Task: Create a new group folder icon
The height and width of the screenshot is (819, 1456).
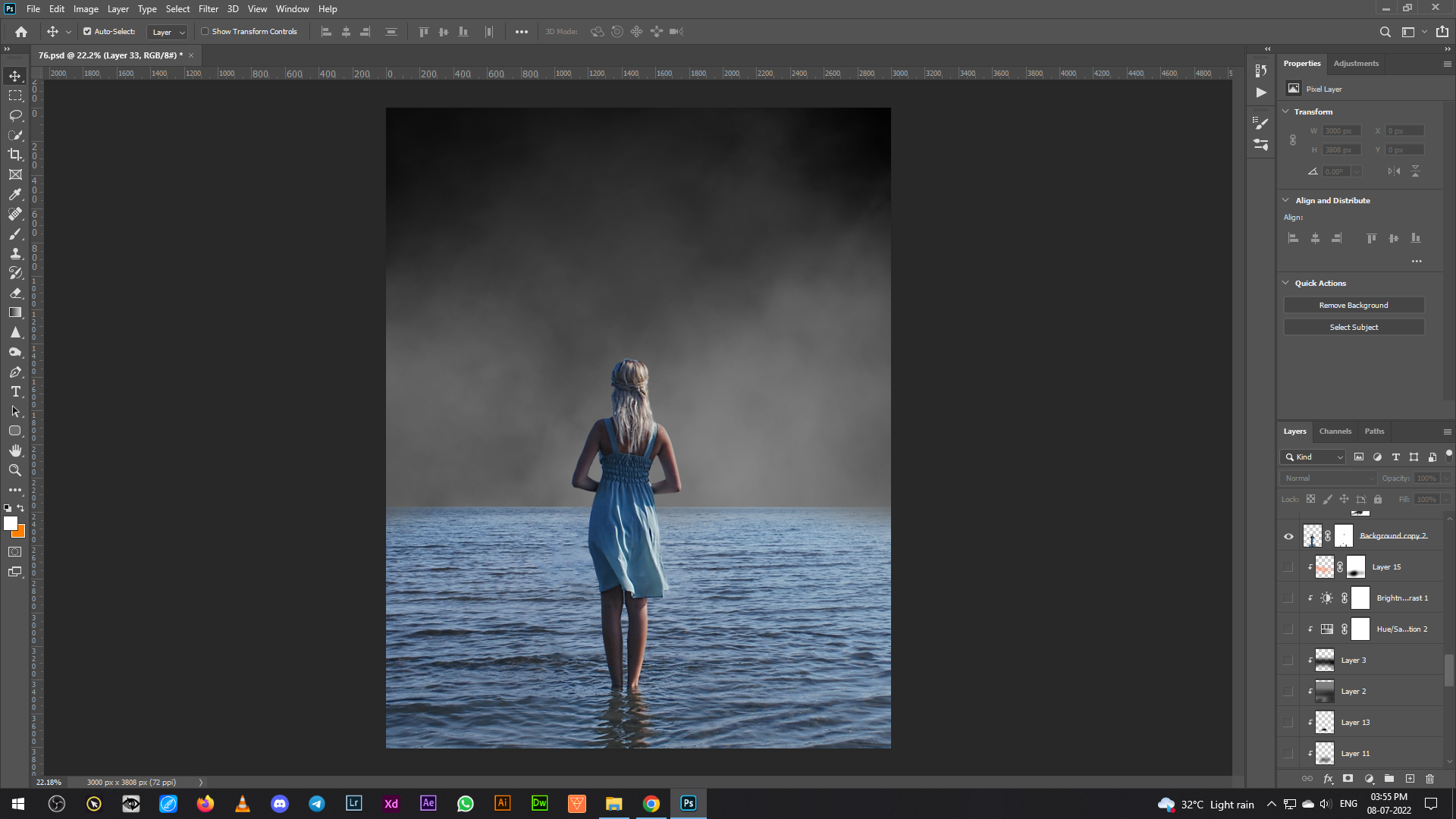Action: point(1389,779)
